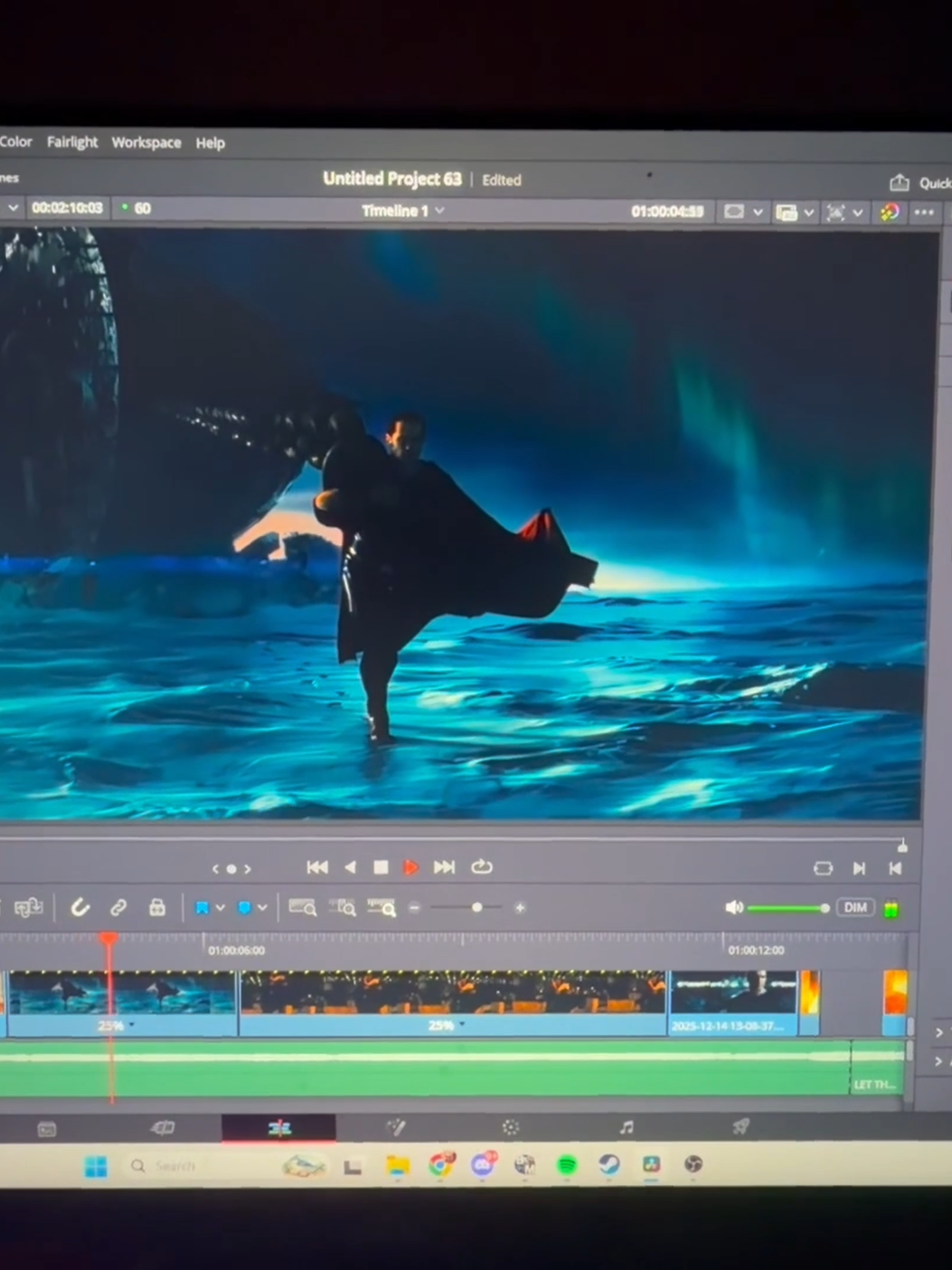Image resolution: width=952 pixels, height=1270 pixels.
Task: Open the Fairlight menu
Action: 72,142
